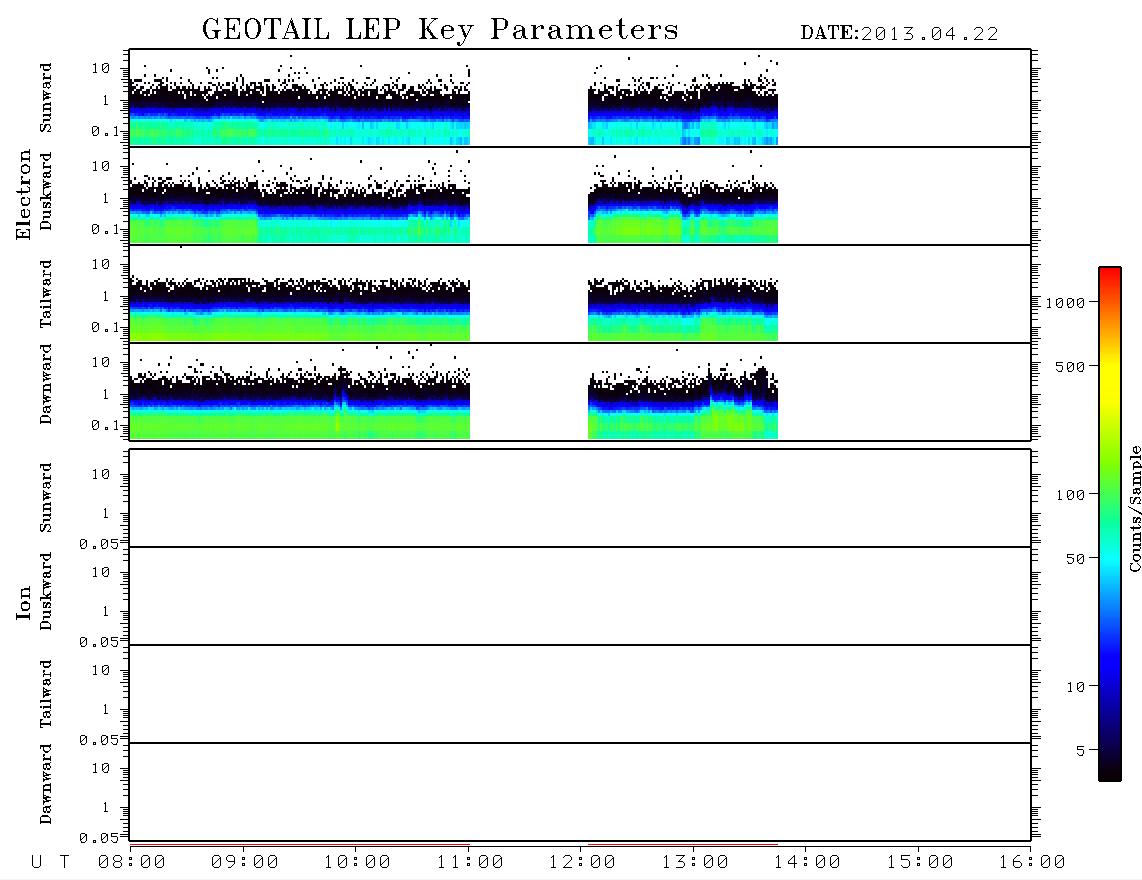Click the 09:00 time axis label

click(245, 862)
